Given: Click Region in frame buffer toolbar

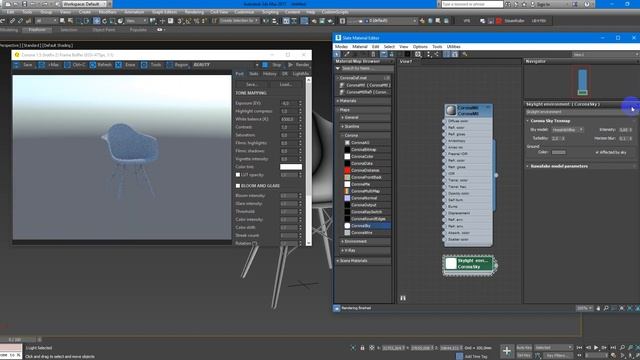Looking at the screenshot, I should [177, 65].
